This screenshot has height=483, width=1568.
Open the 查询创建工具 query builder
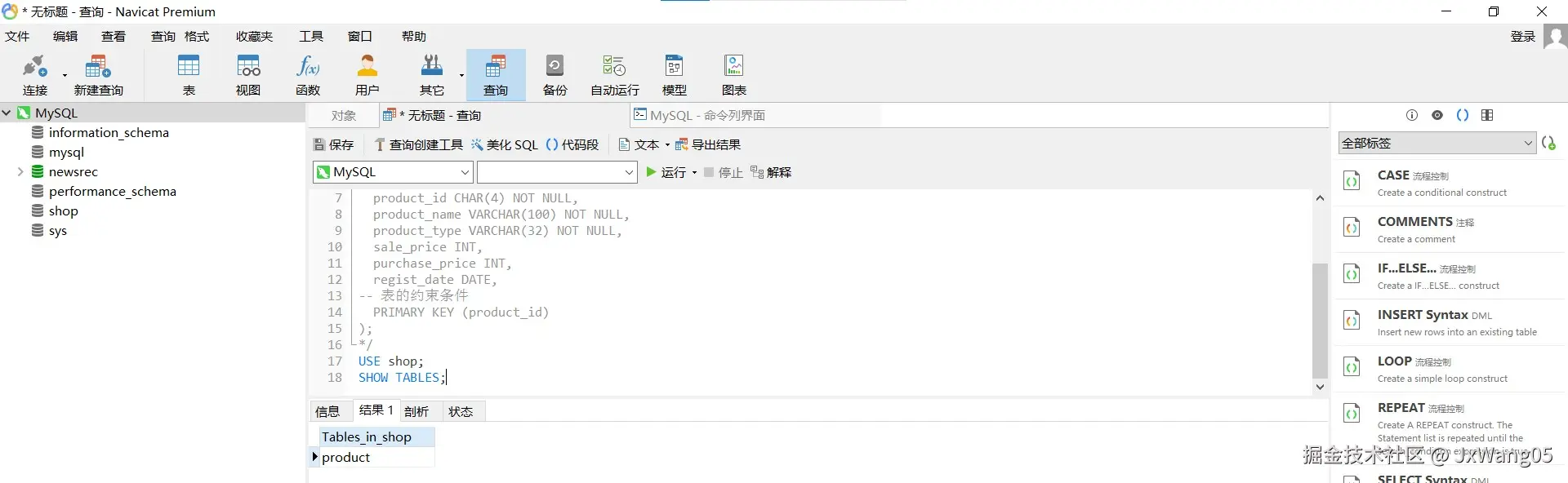[418, 144]
